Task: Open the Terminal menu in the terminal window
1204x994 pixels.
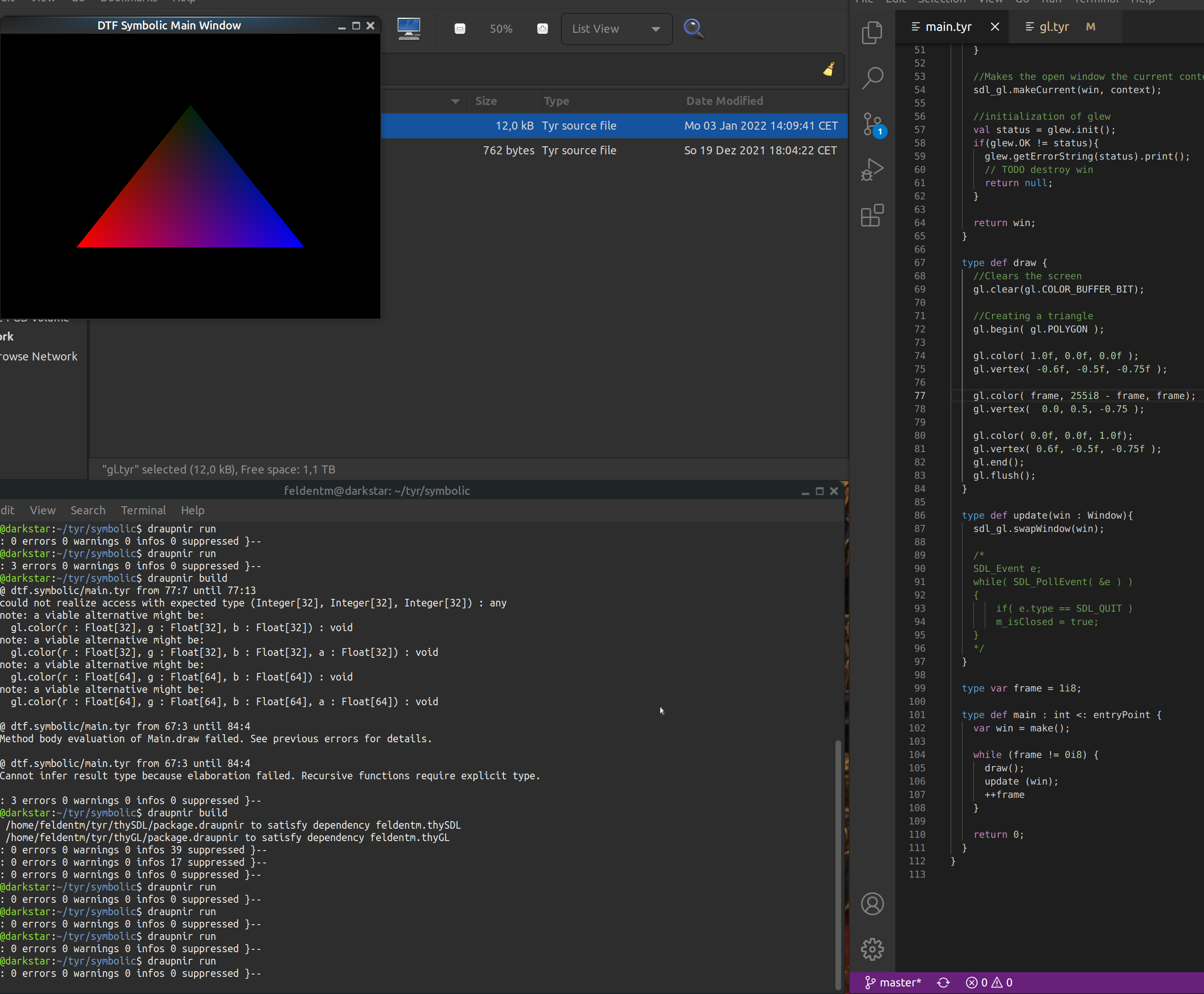Action: [143, 510]
